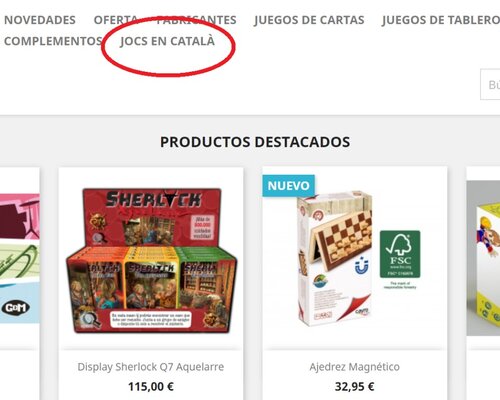This screenshot has width=500, height=400.
Task: Open the partially visible right product card
Action: 483,283
